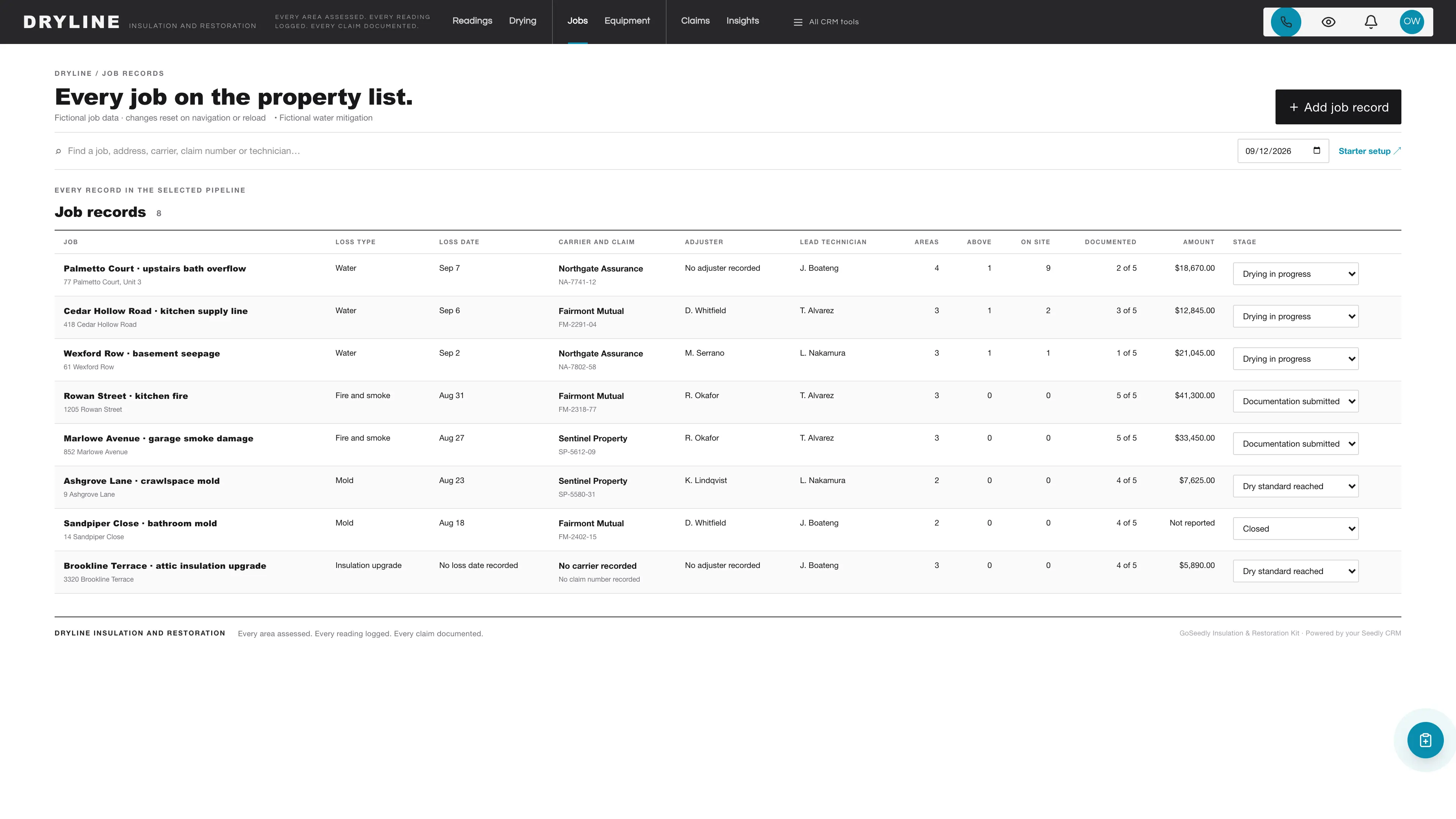
Task: Click the 09/12/2026 date field
Action: [x=1282, y=151]
